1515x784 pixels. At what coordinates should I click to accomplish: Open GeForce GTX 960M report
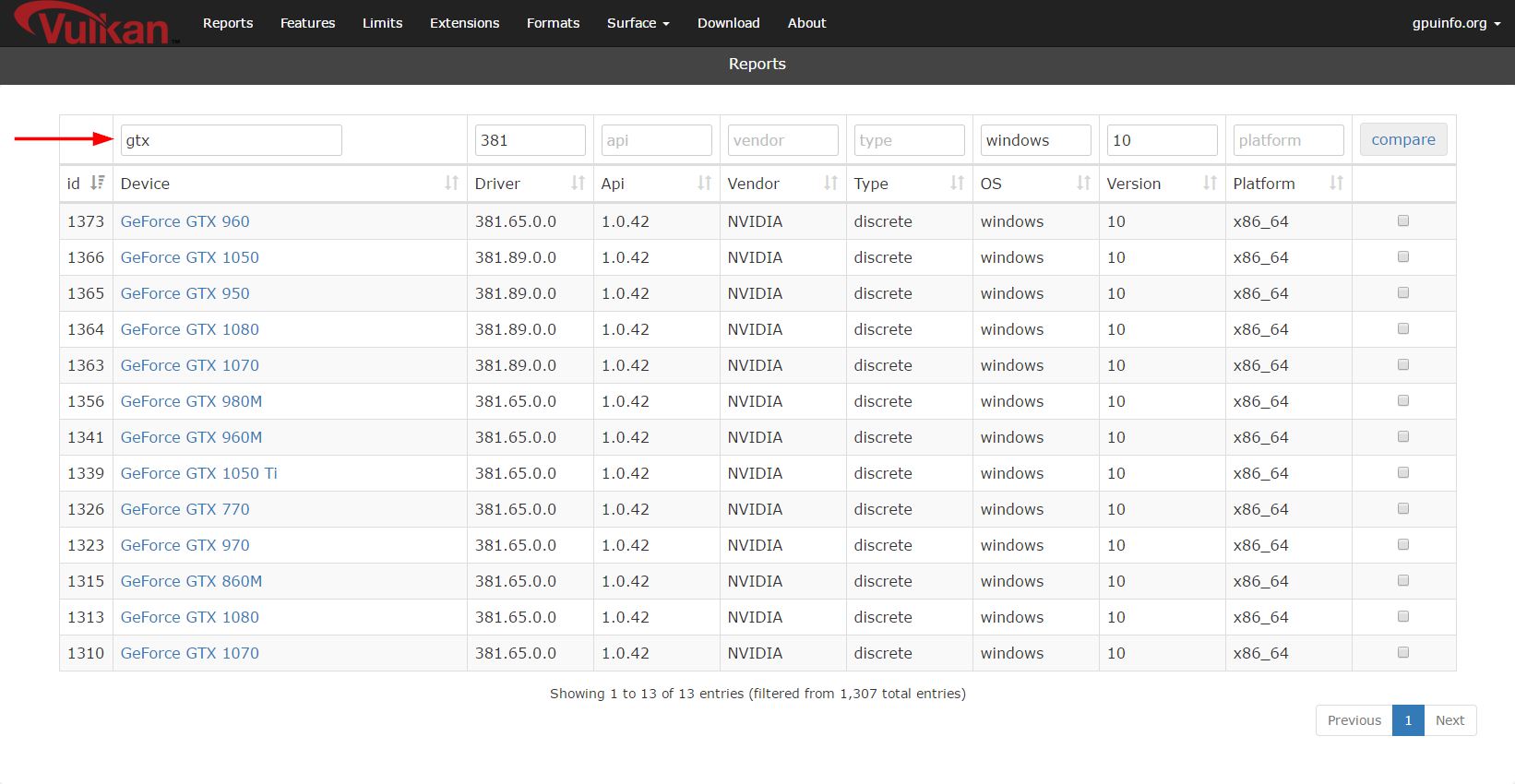(x=191, y=437)
